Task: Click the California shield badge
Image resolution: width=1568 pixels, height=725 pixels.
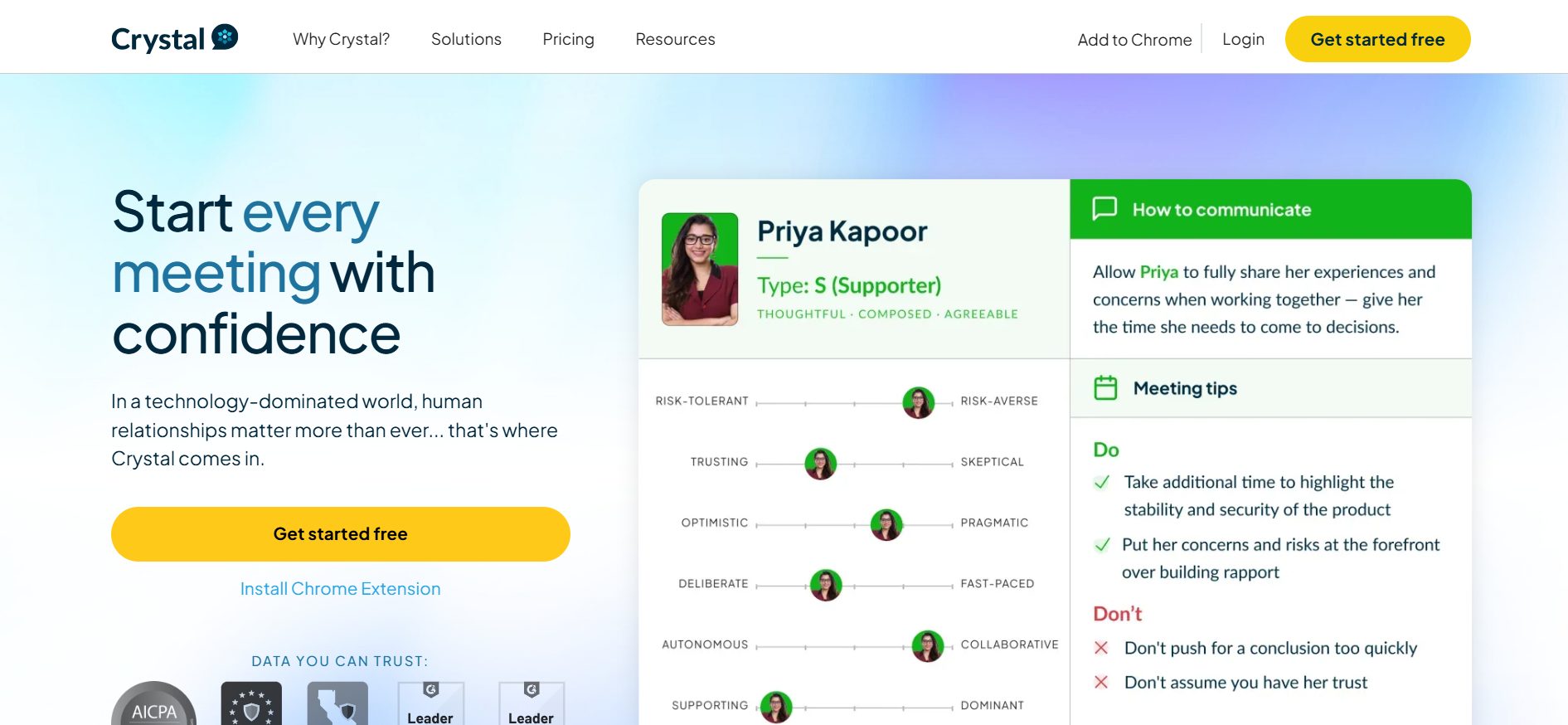Action: pos(337,704)
